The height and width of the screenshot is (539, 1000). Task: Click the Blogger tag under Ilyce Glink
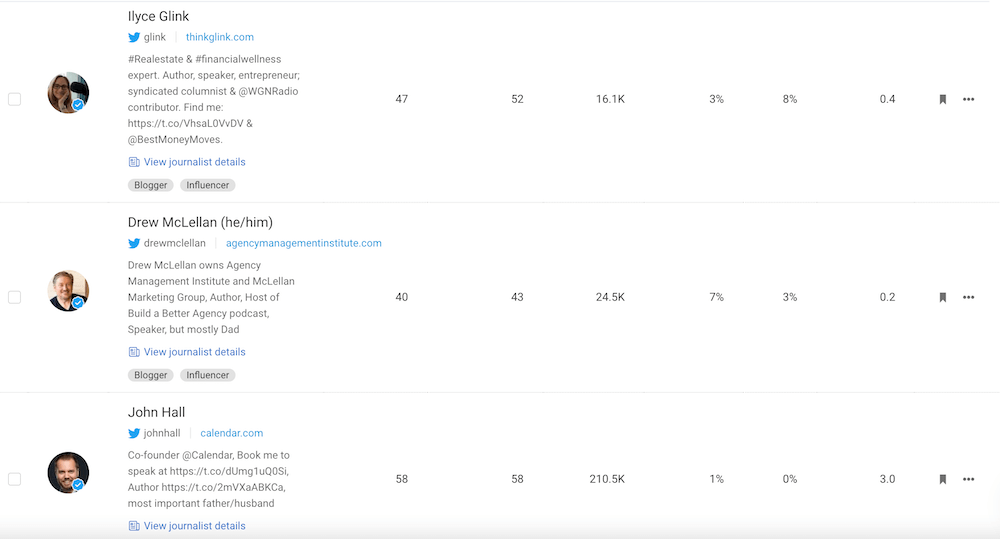click(x=151, y=185)
